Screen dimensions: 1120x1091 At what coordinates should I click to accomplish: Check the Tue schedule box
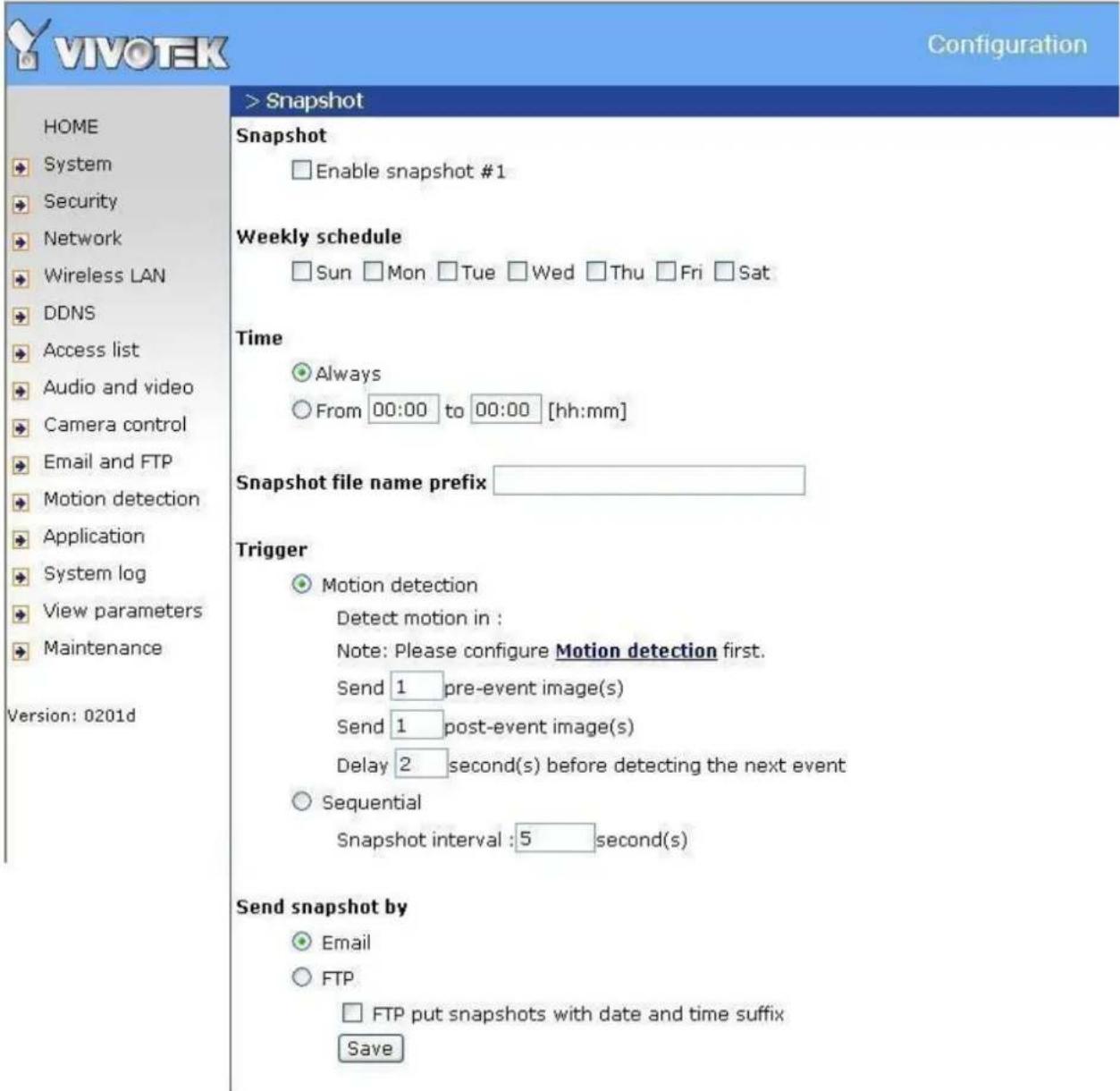coord(448,271)
